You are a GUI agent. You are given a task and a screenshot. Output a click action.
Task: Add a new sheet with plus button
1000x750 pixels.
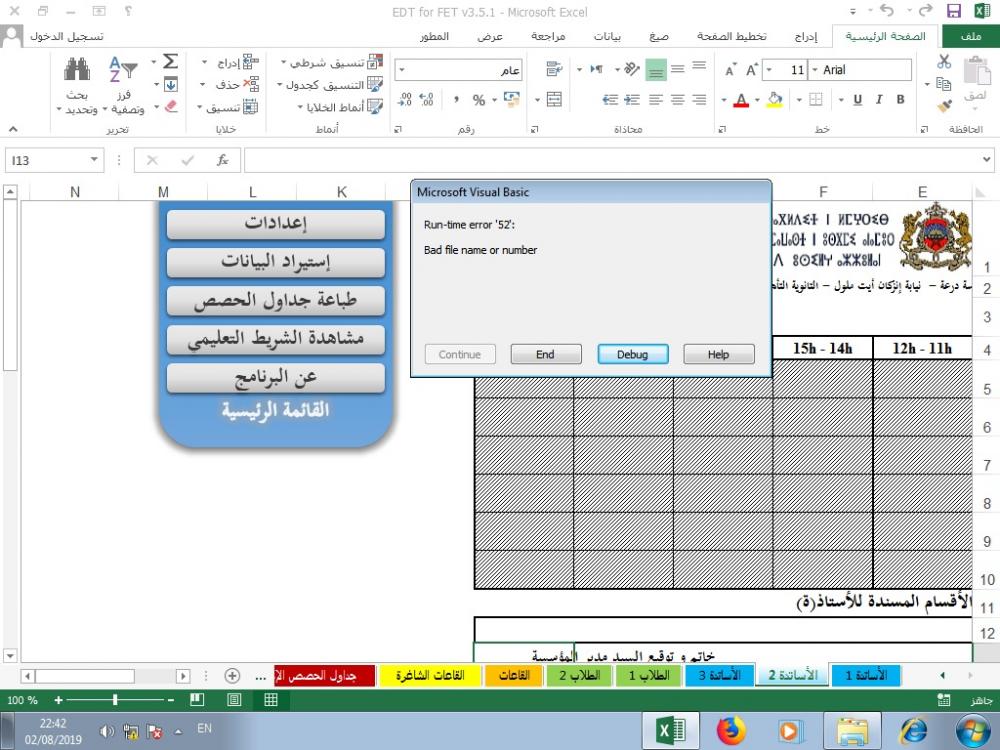[x=232, y=675]
